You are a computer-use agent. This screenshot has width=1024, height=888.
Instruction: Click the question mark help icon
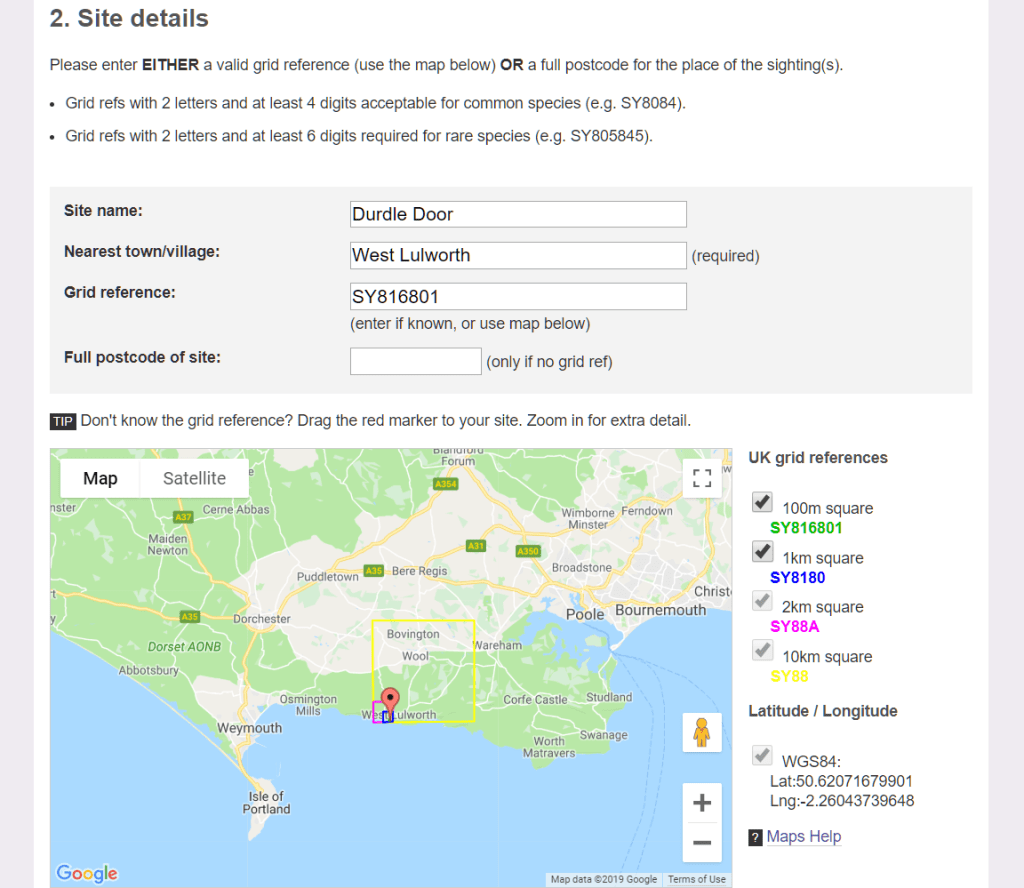pos(753,836)
